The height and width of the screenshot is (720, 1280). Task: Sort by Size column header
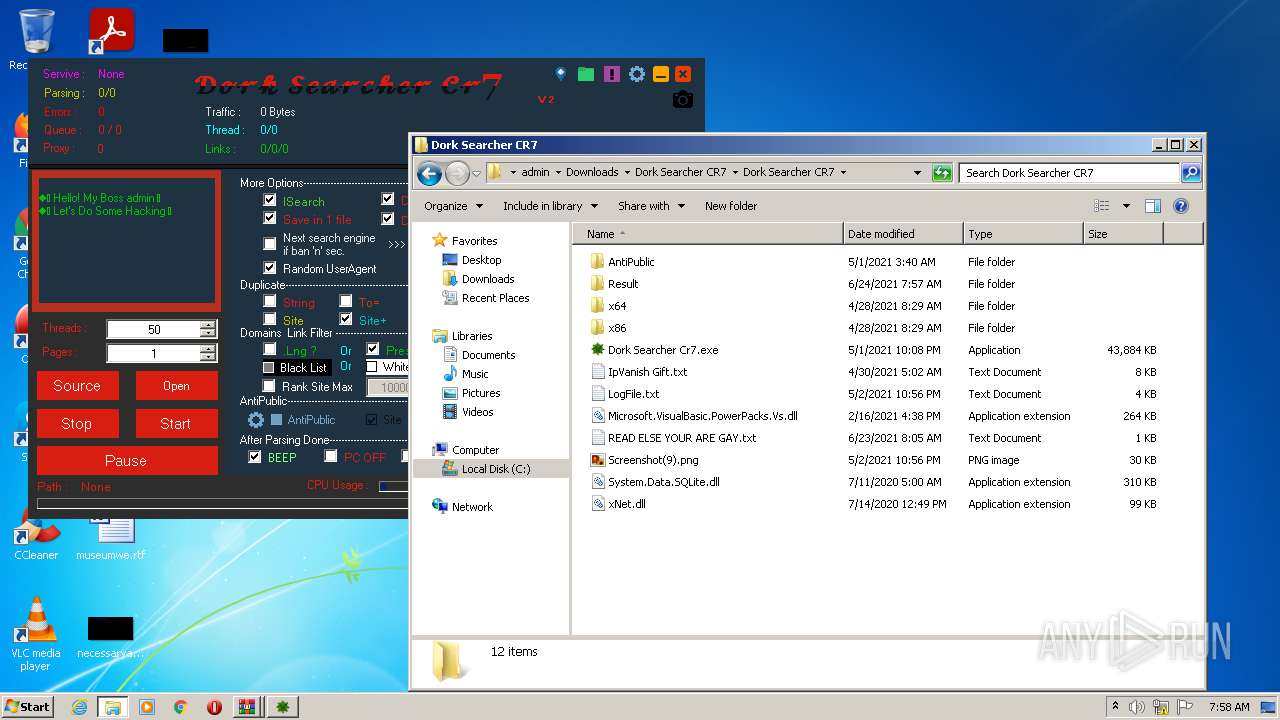coord(1123,234)
